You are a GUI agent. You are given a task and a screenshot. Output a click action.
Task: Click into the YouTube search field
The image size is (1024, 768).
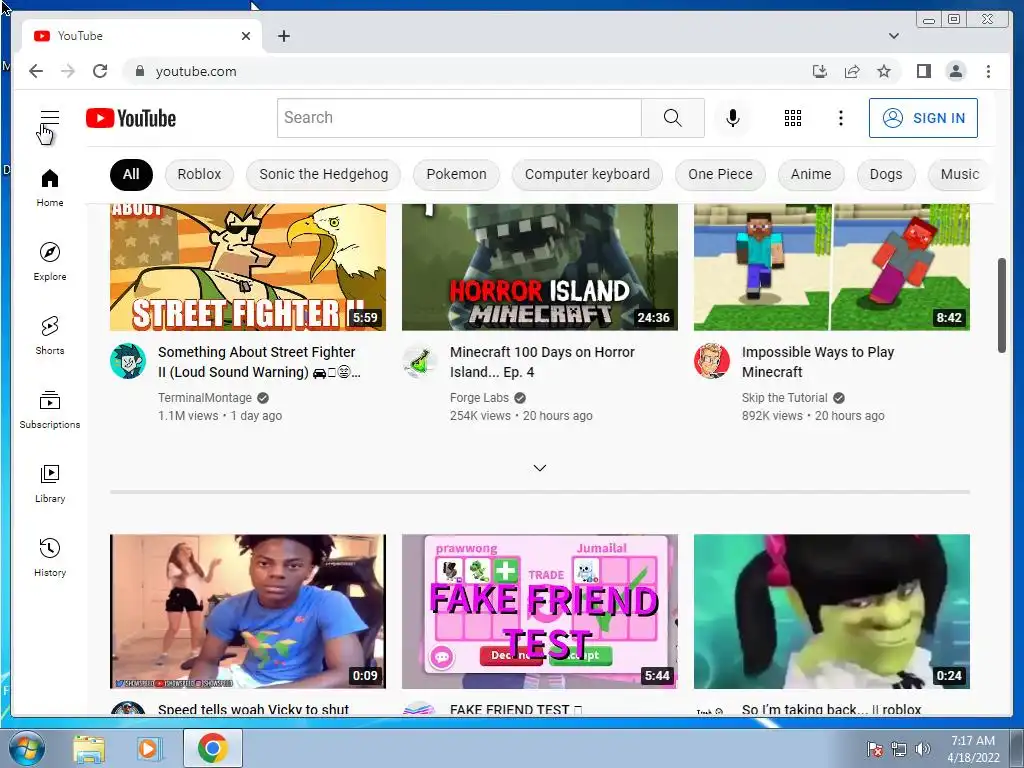(459, 118)
